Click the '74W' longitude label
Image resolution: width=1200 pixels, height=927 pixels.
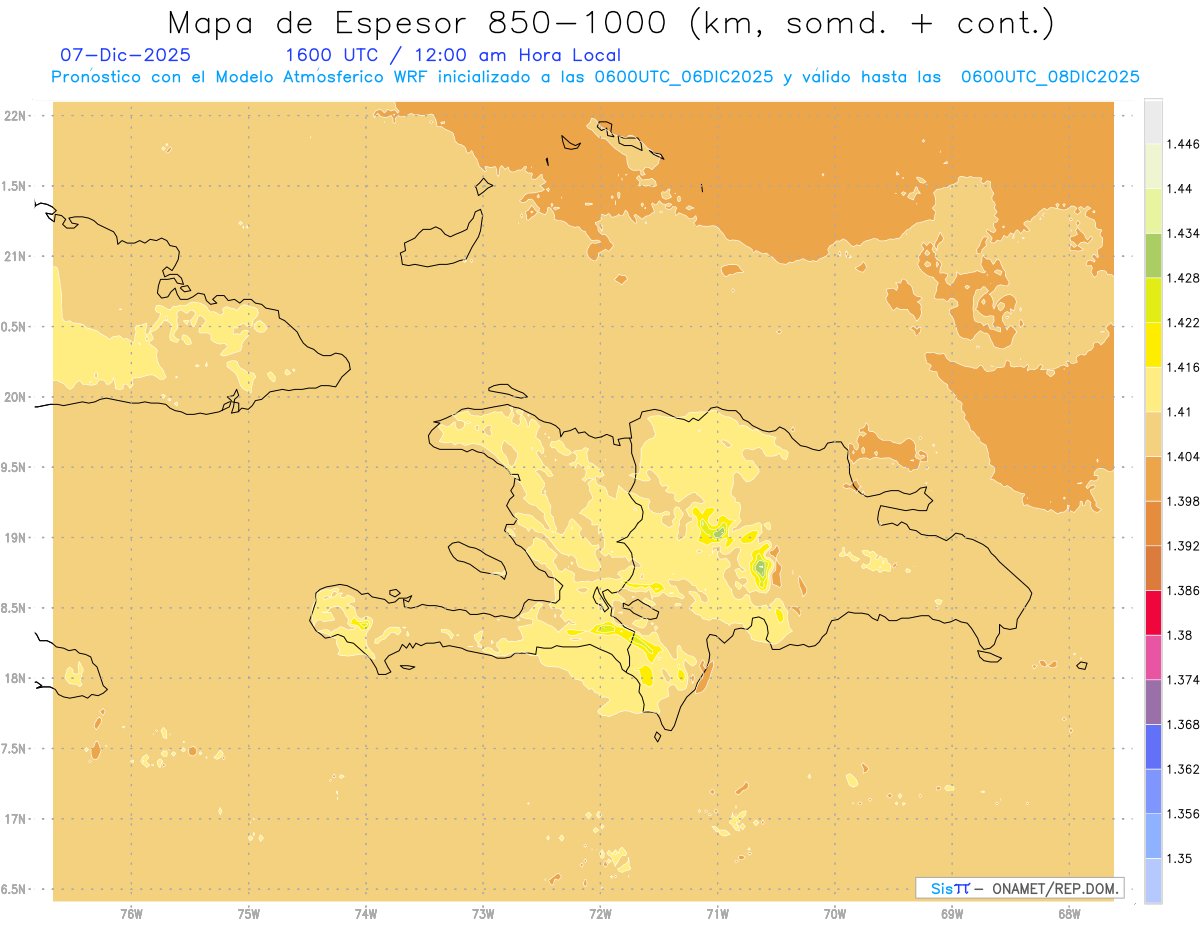pos(366,913)
